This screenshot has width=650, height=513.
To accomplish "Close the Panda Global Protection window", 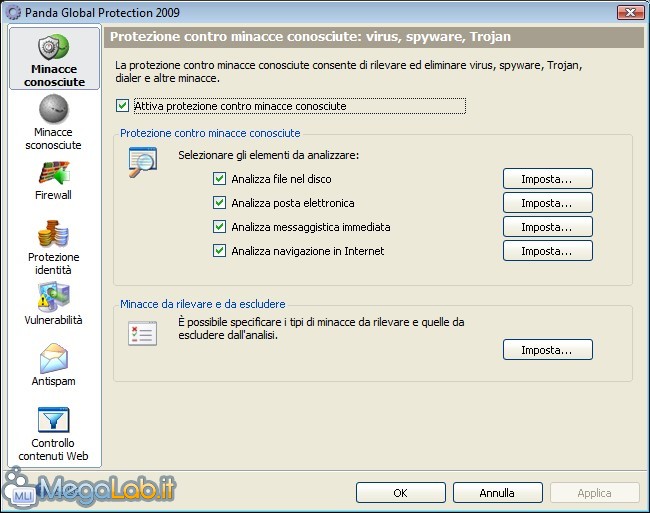I will 630,13.
